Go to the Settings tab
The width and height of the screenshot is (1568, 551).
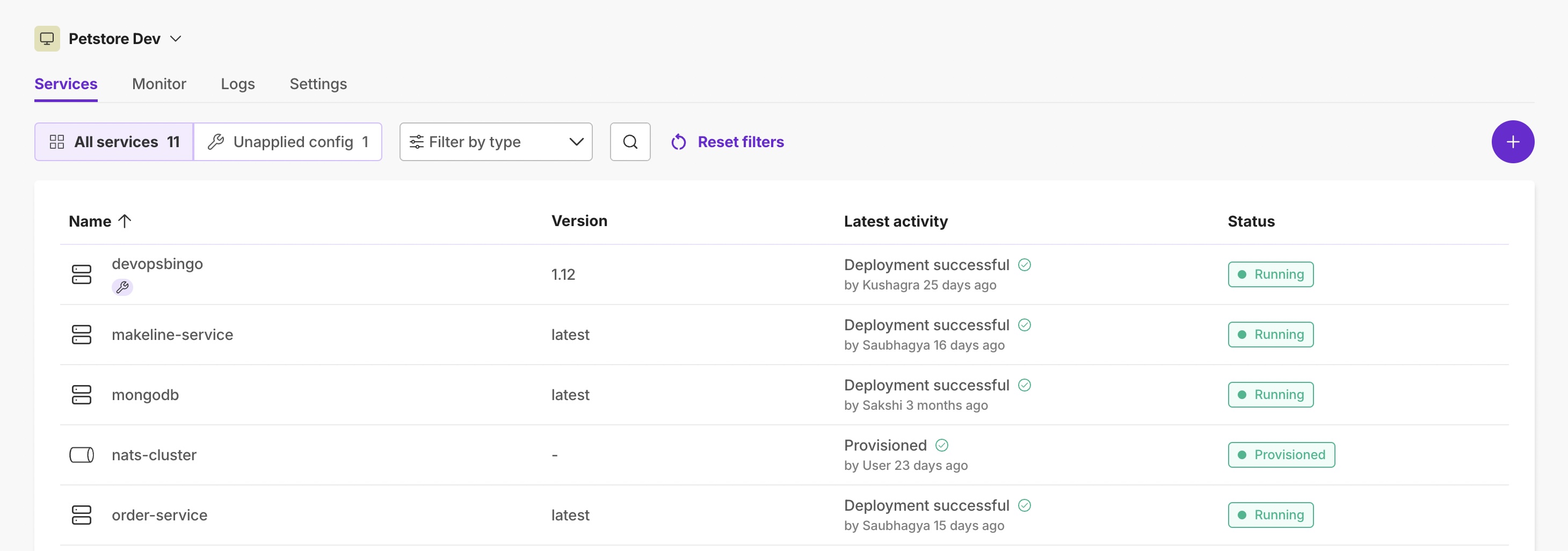pos(318,83)
